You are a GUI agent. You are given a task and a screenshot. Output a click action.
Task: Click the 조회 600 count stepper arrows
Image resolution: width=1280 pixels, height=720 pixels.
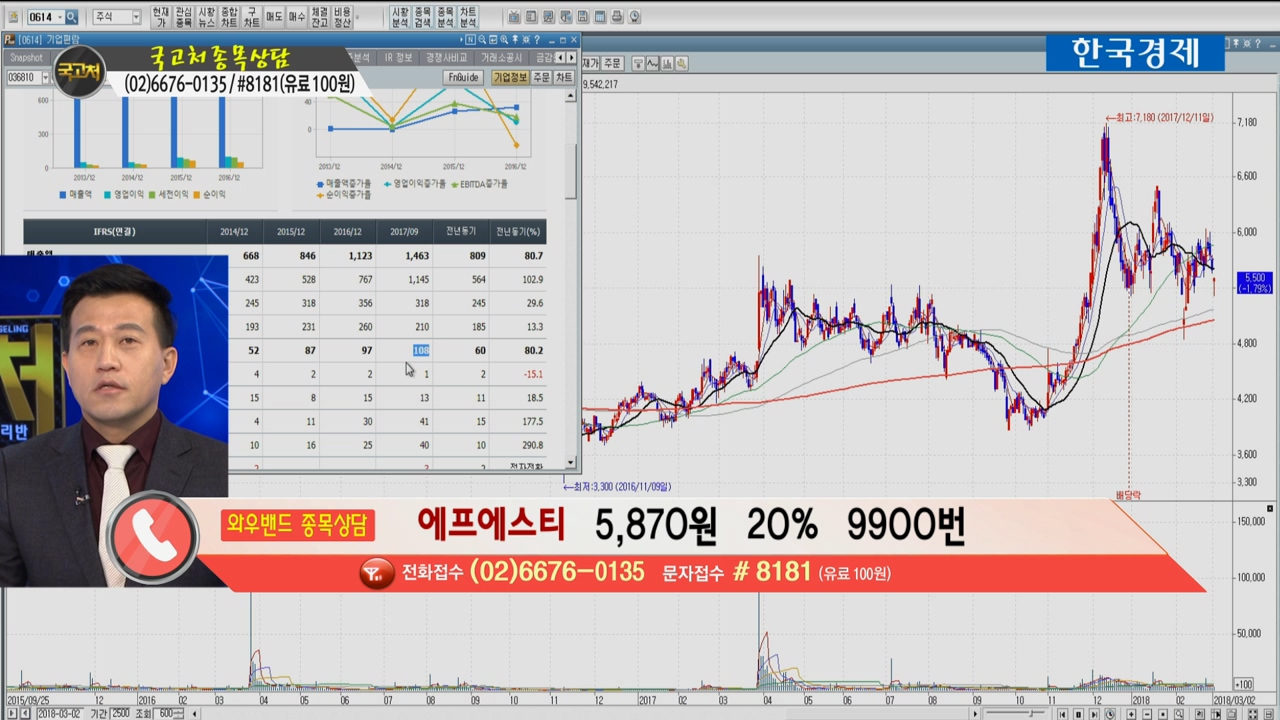coord(178,714)
